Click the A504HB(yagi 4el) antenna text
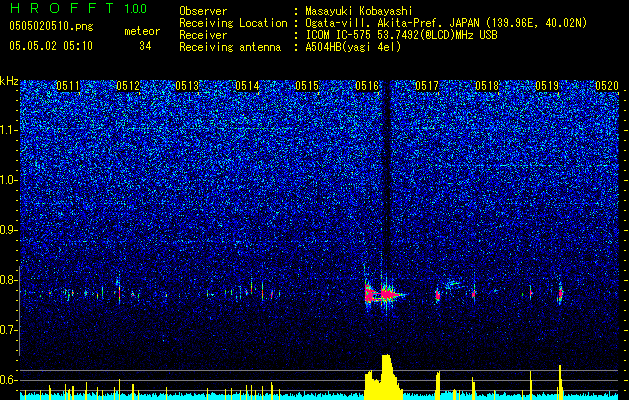Image resolution: width=629 pixels, height=400 pixels. click(x=353, y=47)
